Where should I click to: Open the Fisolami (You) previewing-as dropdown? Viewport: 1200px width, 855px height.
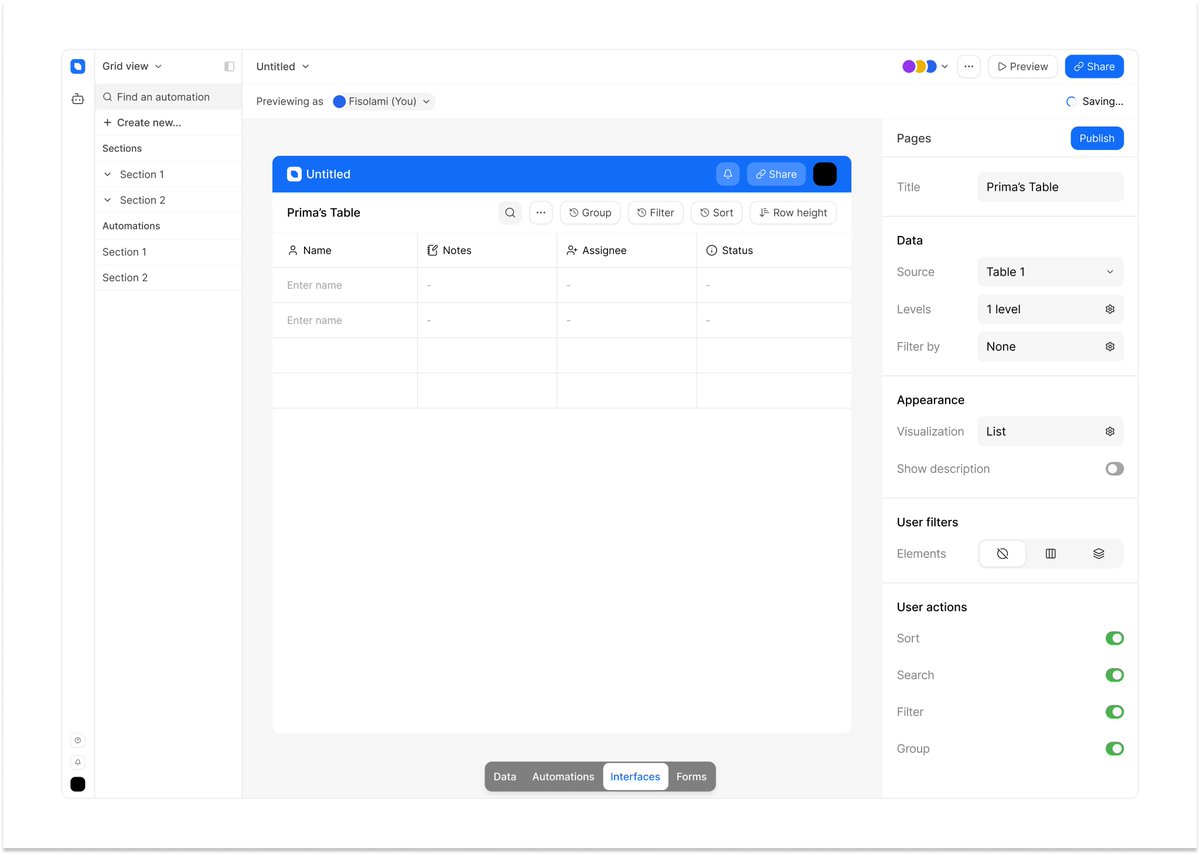(383, 102)
